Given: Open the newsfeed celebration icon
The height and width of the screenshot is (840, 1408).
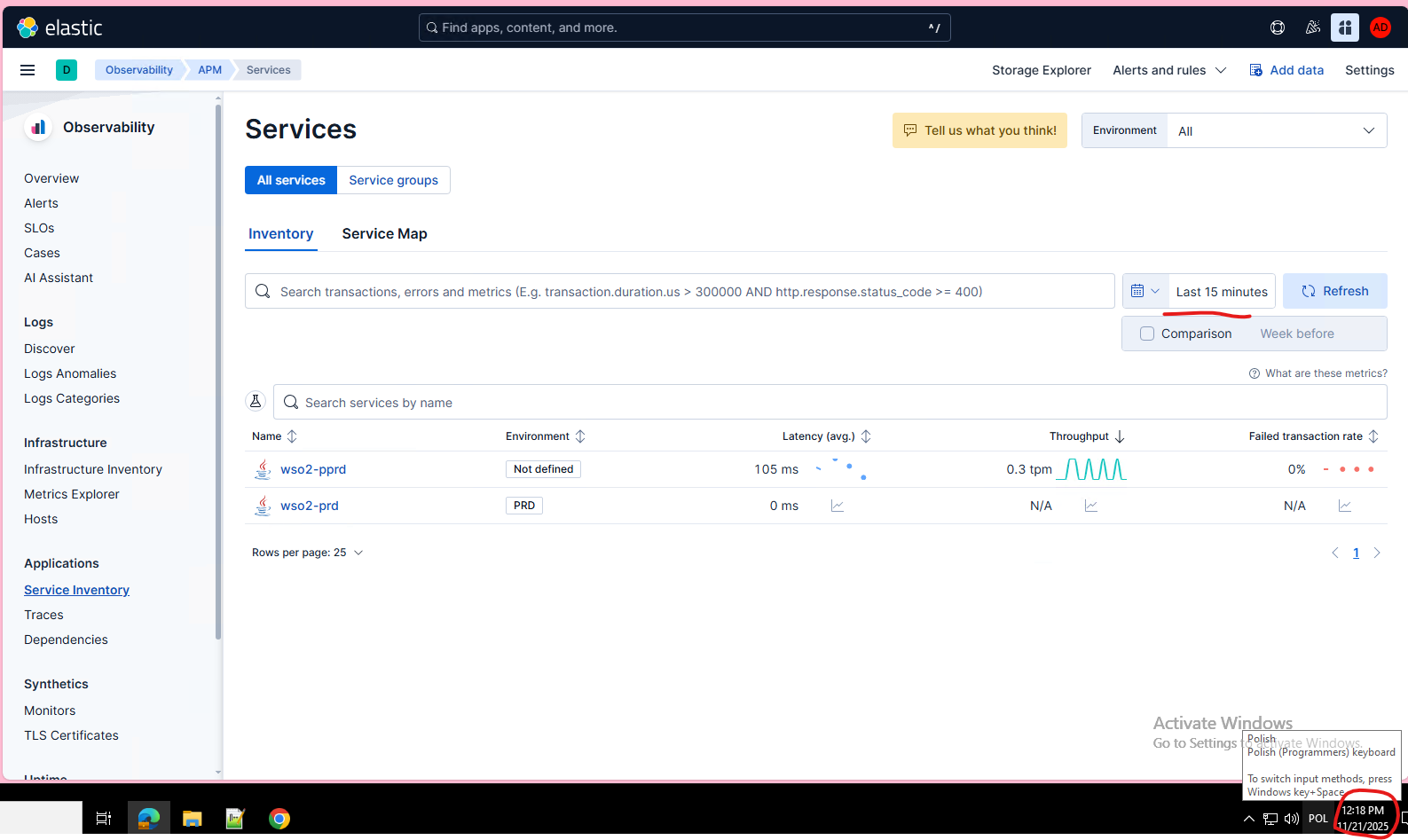Looking at the screenshot, I should (1313, 27).
